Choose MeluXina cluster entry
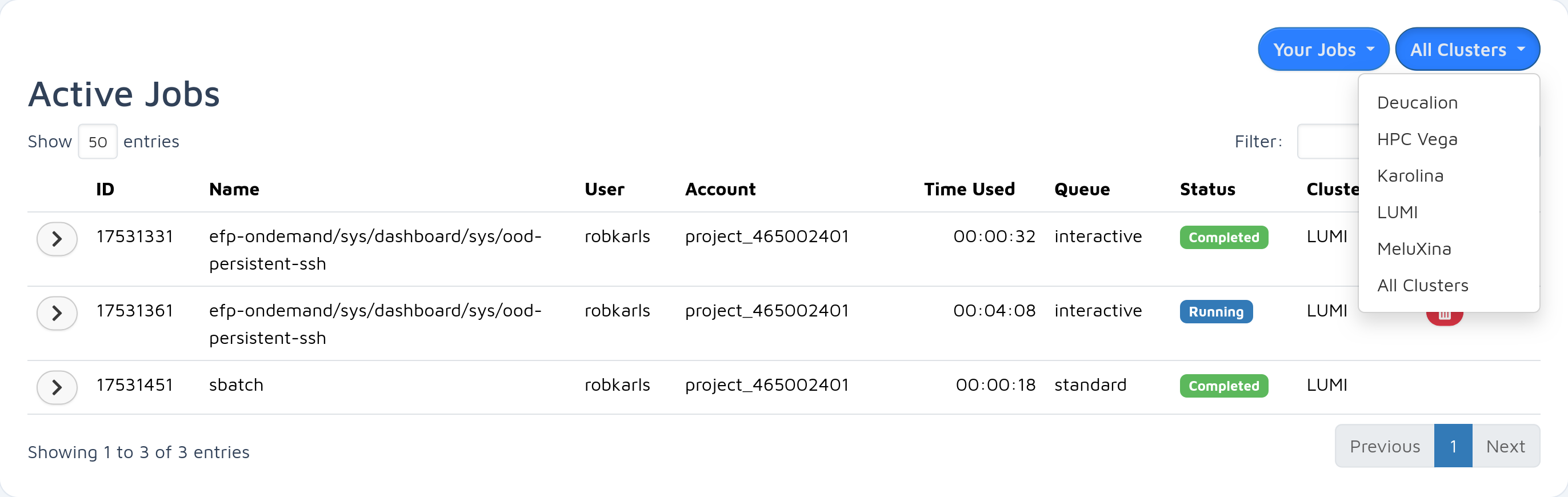The height and width of the screenshot is (497, 1568). [x=1414, y=249]
